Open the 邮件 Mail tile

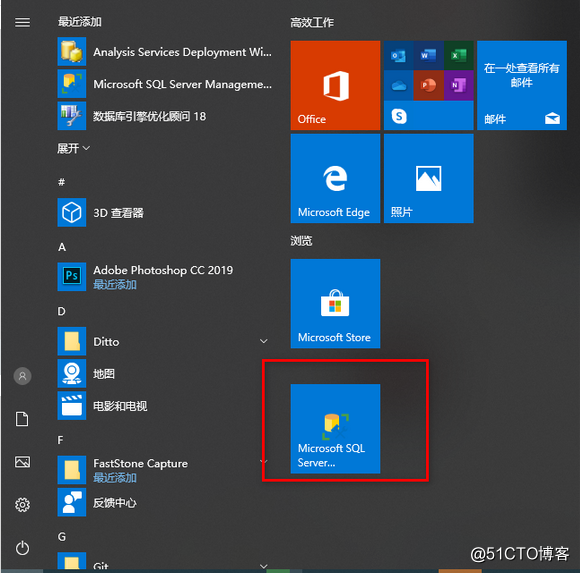click(x=522, y=85)
